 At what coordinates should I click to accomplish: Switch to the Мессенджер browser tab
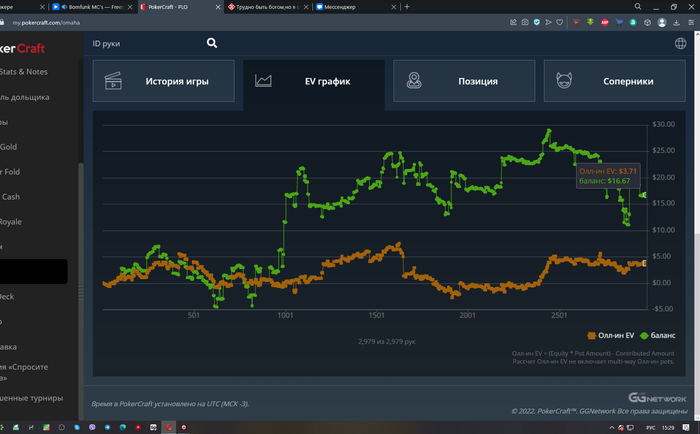click(x=355, y=7)
